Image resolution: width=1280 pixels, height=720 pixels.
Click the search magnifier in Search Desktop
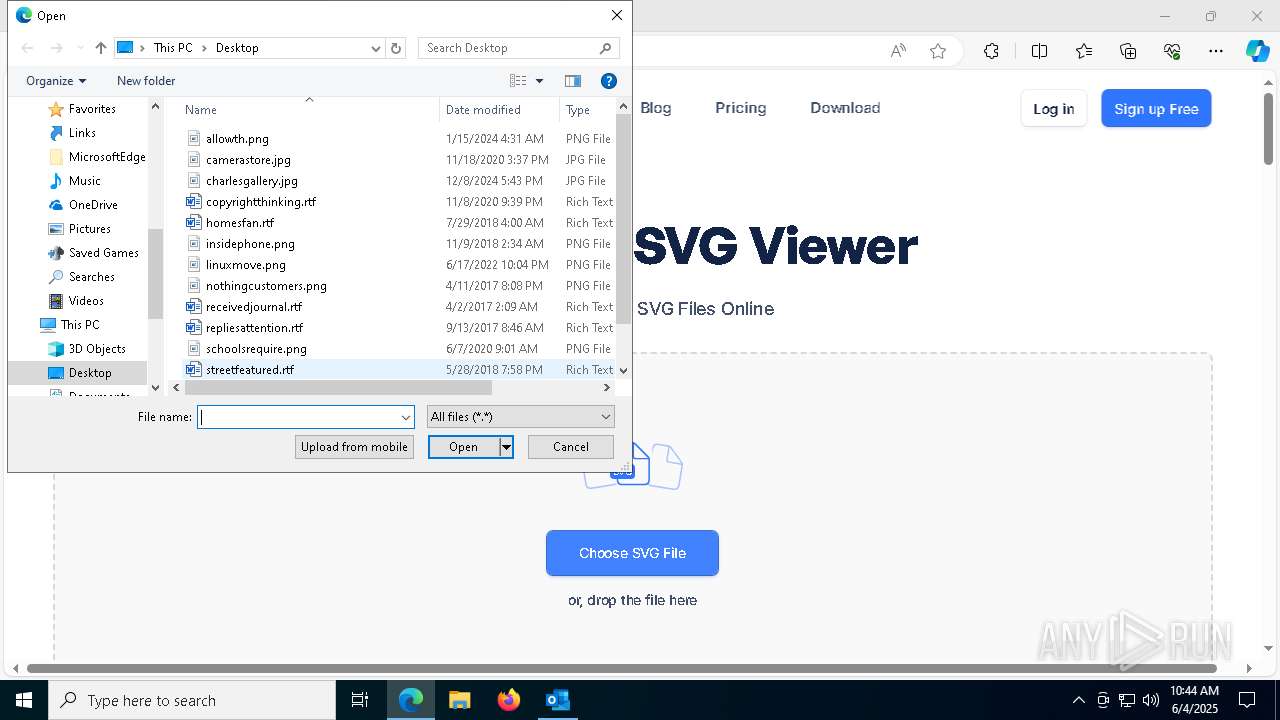[605, 48]
